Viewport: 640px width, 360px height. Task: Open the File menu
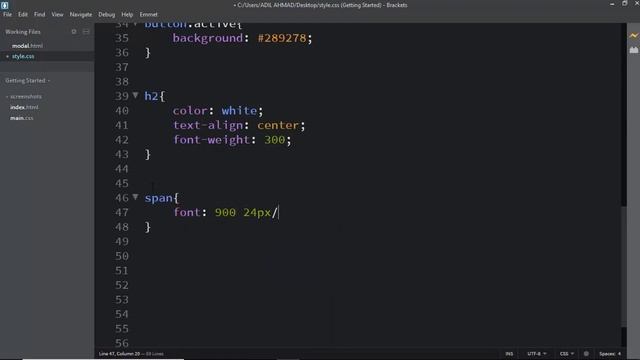tap(7, 14)
